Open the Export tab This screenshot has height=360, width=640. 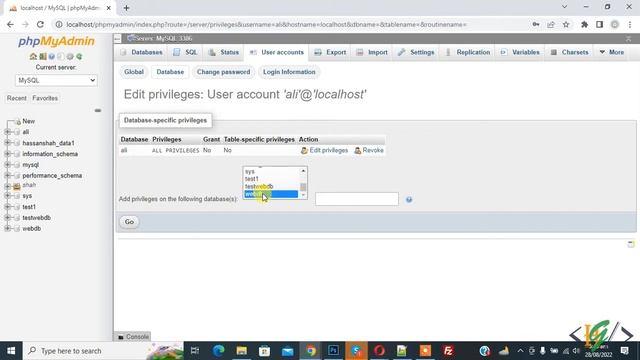tap(330, 52)
